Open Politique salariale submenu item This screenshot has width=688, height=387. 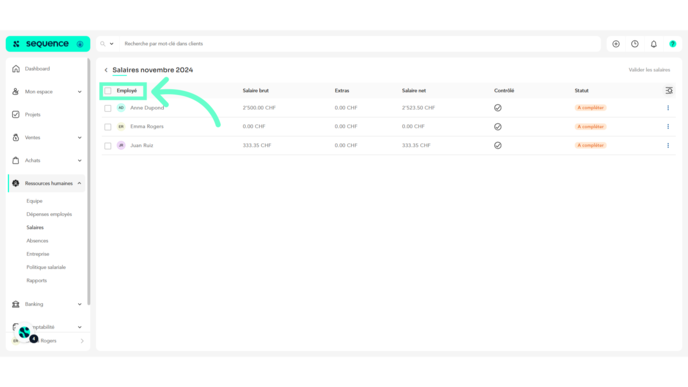46,267
